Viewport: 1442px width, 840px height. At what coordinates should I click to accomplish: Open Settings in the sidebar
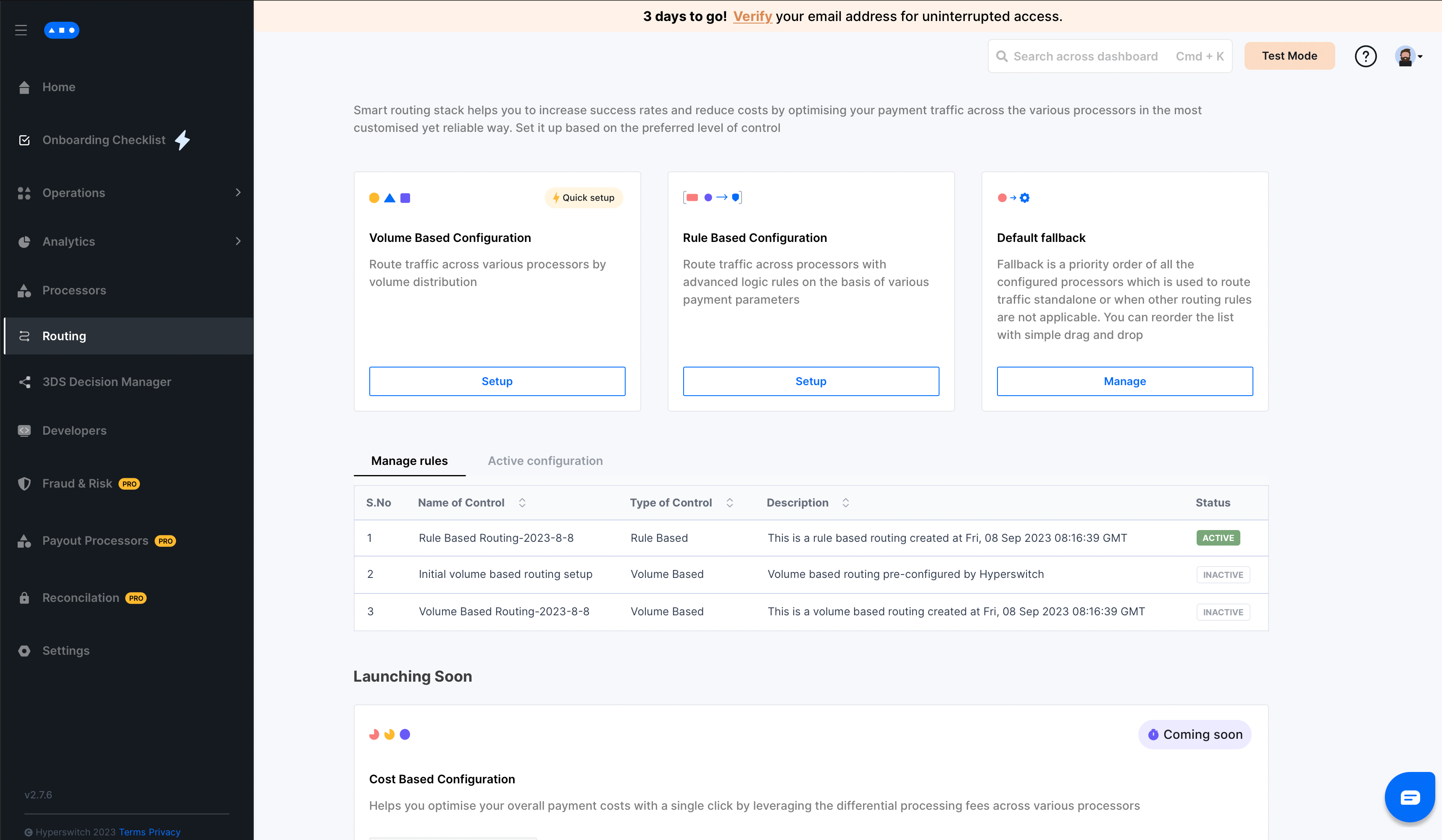[x=66, y=651]
